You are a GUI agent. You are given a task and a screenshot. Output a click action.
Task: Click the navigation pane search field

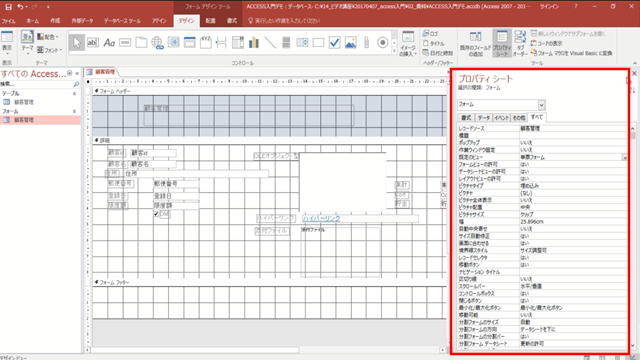pos(37,84)
